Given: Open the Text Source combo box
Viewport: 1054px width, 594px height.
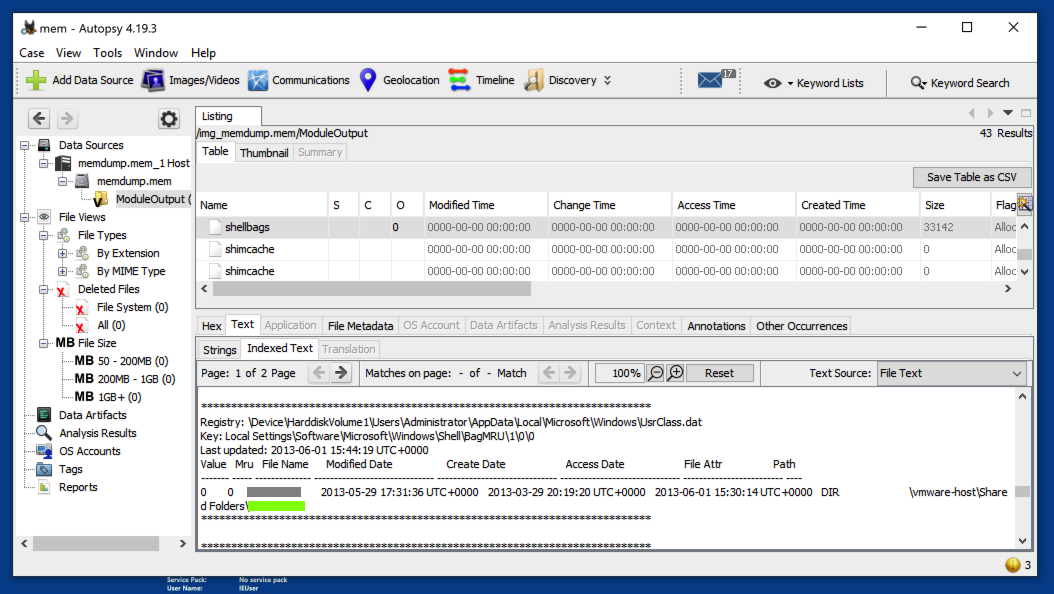Looking at the screenshot, I should pyautogui.click(x=951, y=373).
